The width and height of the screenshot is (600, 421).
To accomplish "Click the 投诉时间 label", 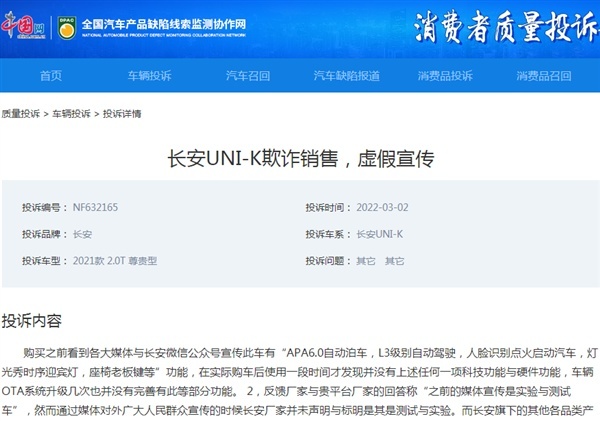I will (328, 207).
